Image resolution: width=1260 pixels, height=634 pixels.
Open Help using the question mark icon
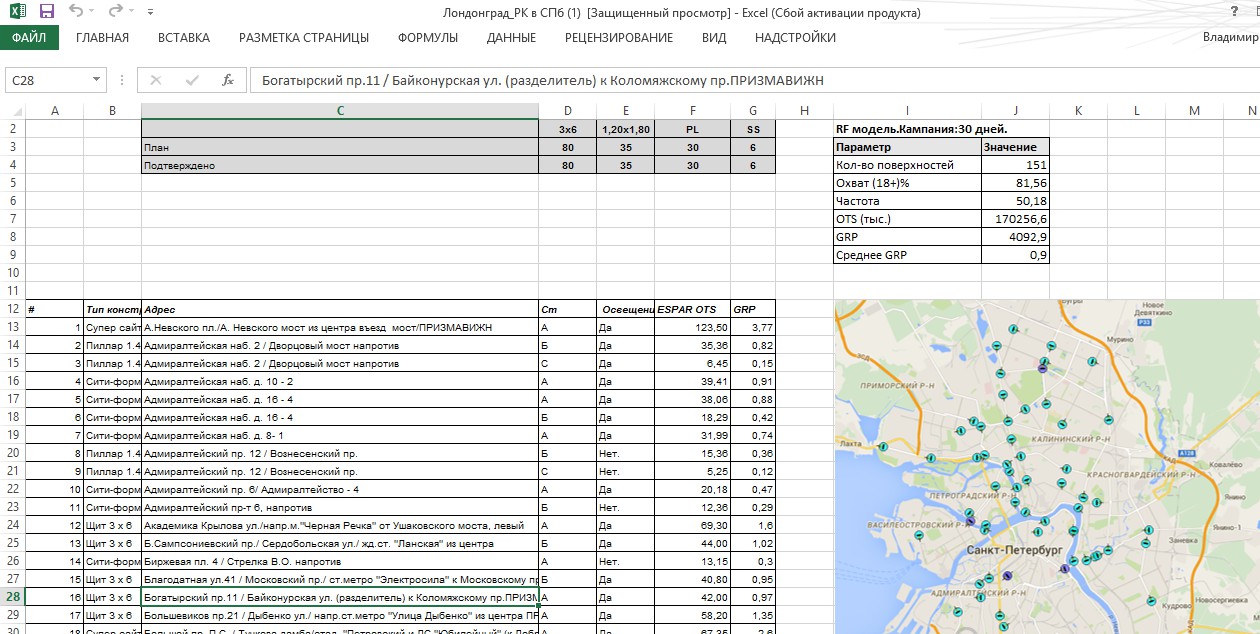[x=1233, y=12]
